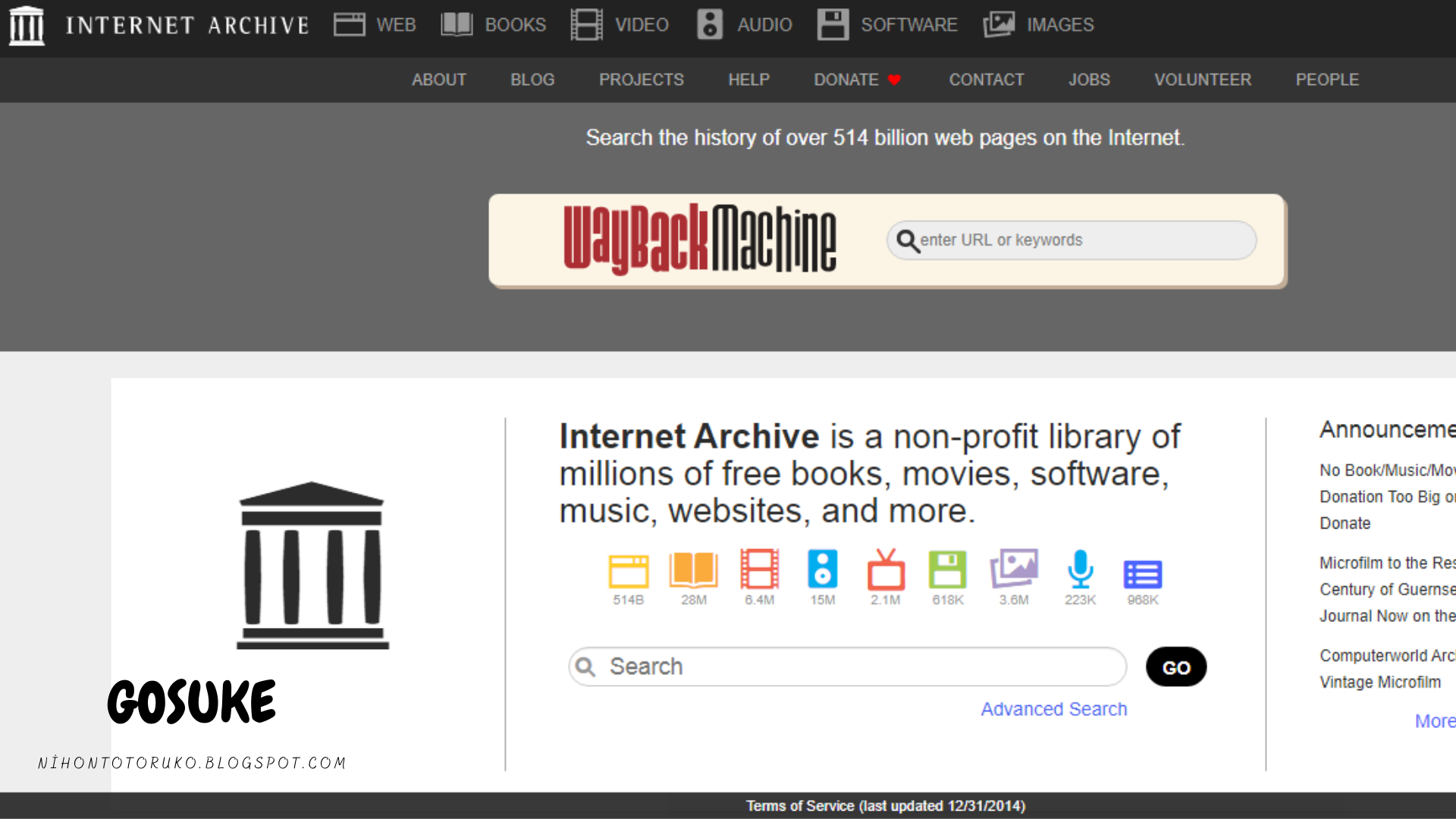
Task: Open the red TV icon labeled 2.1M
Action: click(x=886, y=571)
